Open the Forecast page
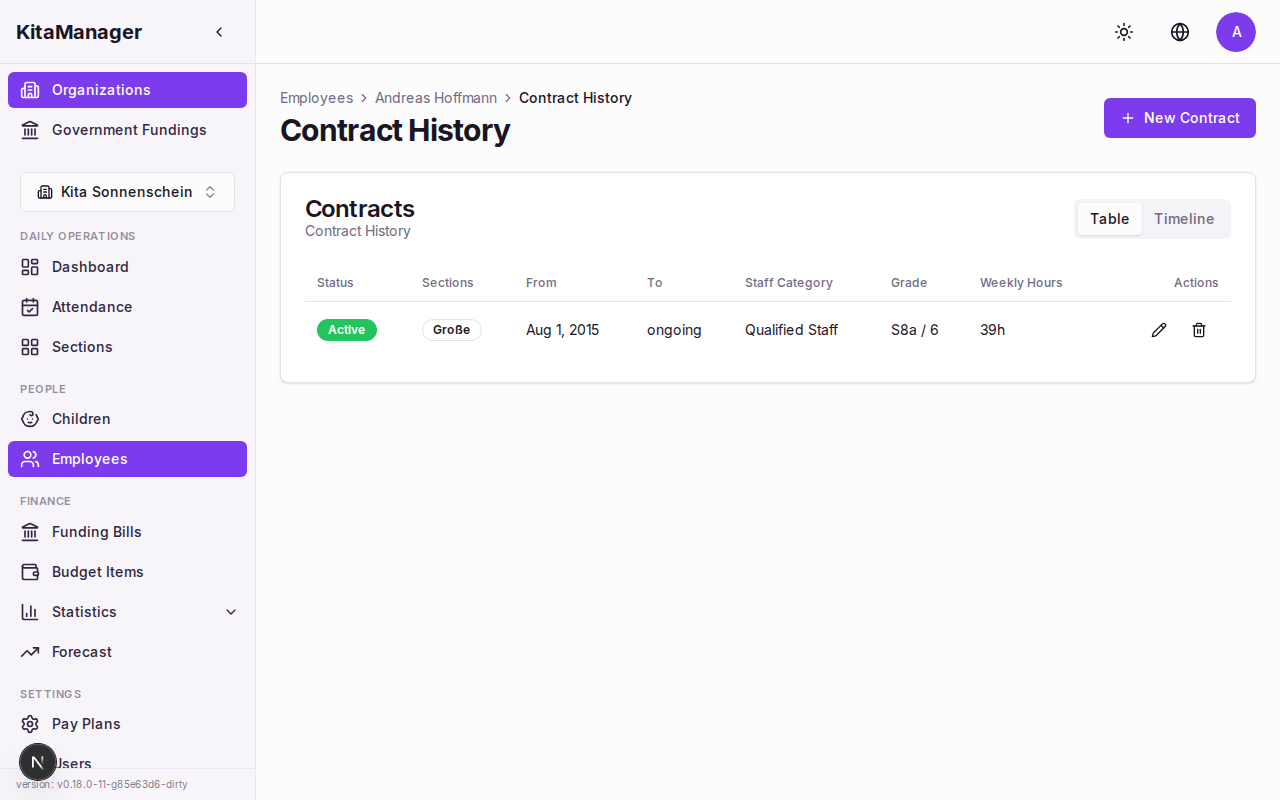 82,652
